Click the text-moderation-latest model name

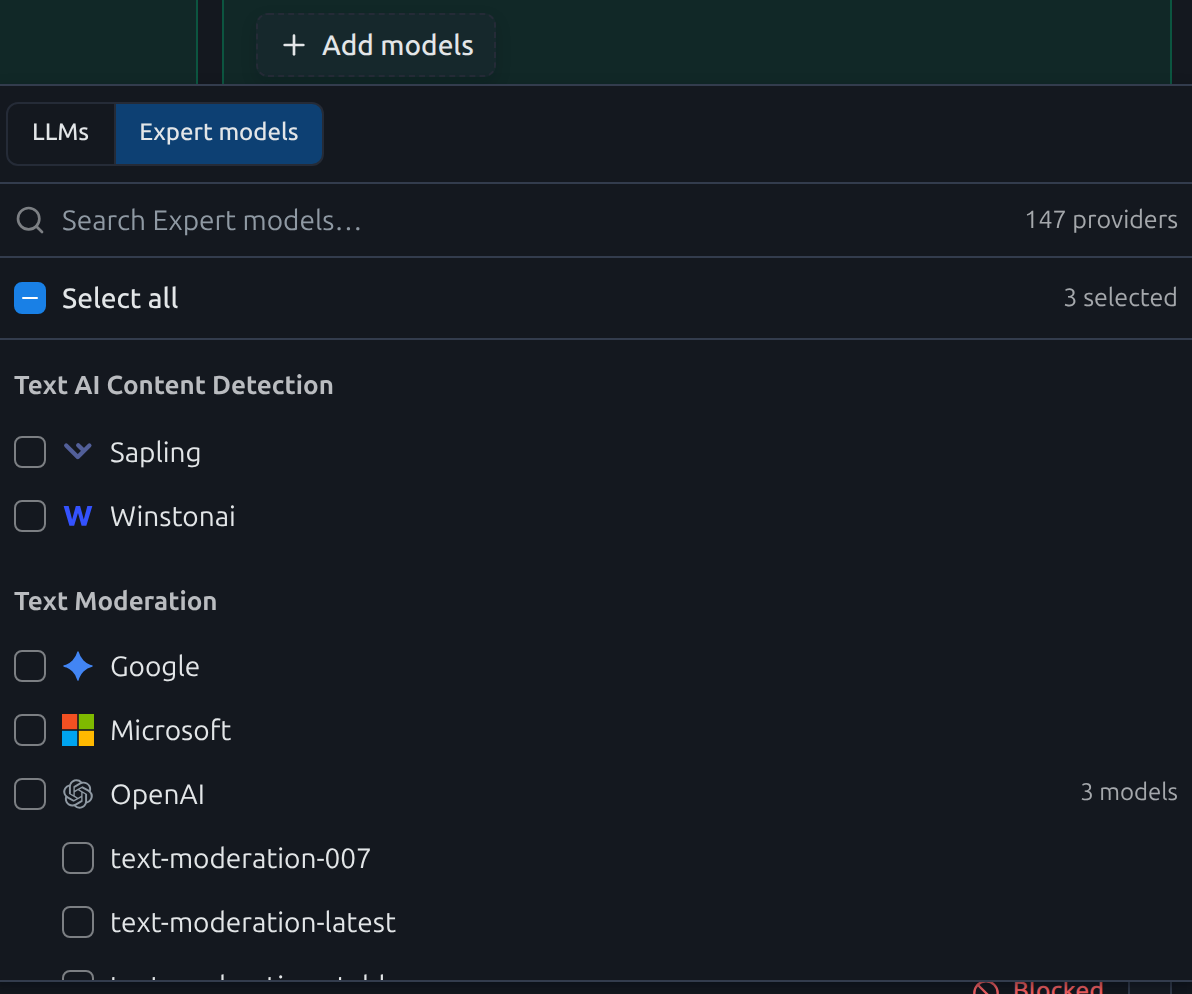pyautogui.click(x=253, y=922)
